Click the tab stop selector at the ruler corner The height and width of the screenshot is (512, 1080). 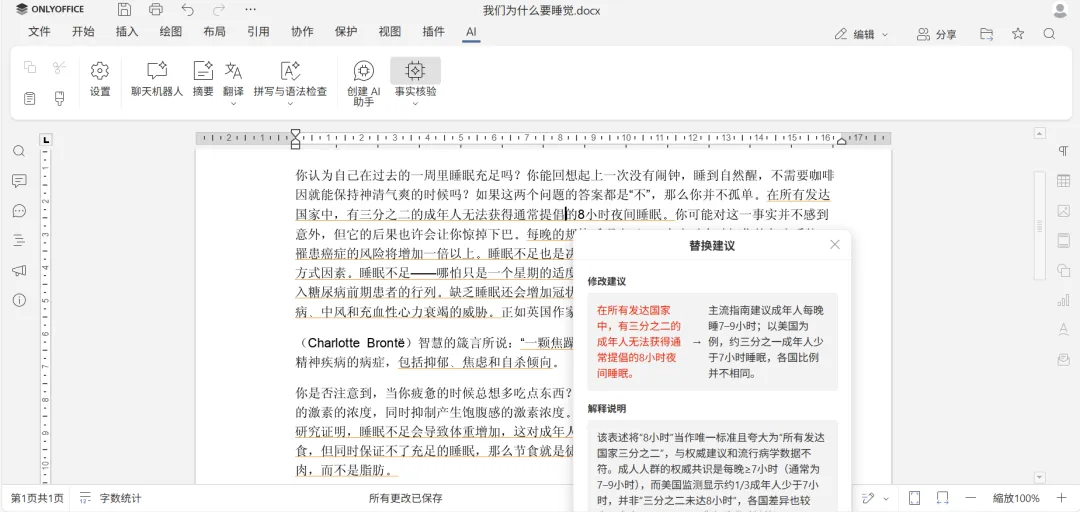[46, 140]
